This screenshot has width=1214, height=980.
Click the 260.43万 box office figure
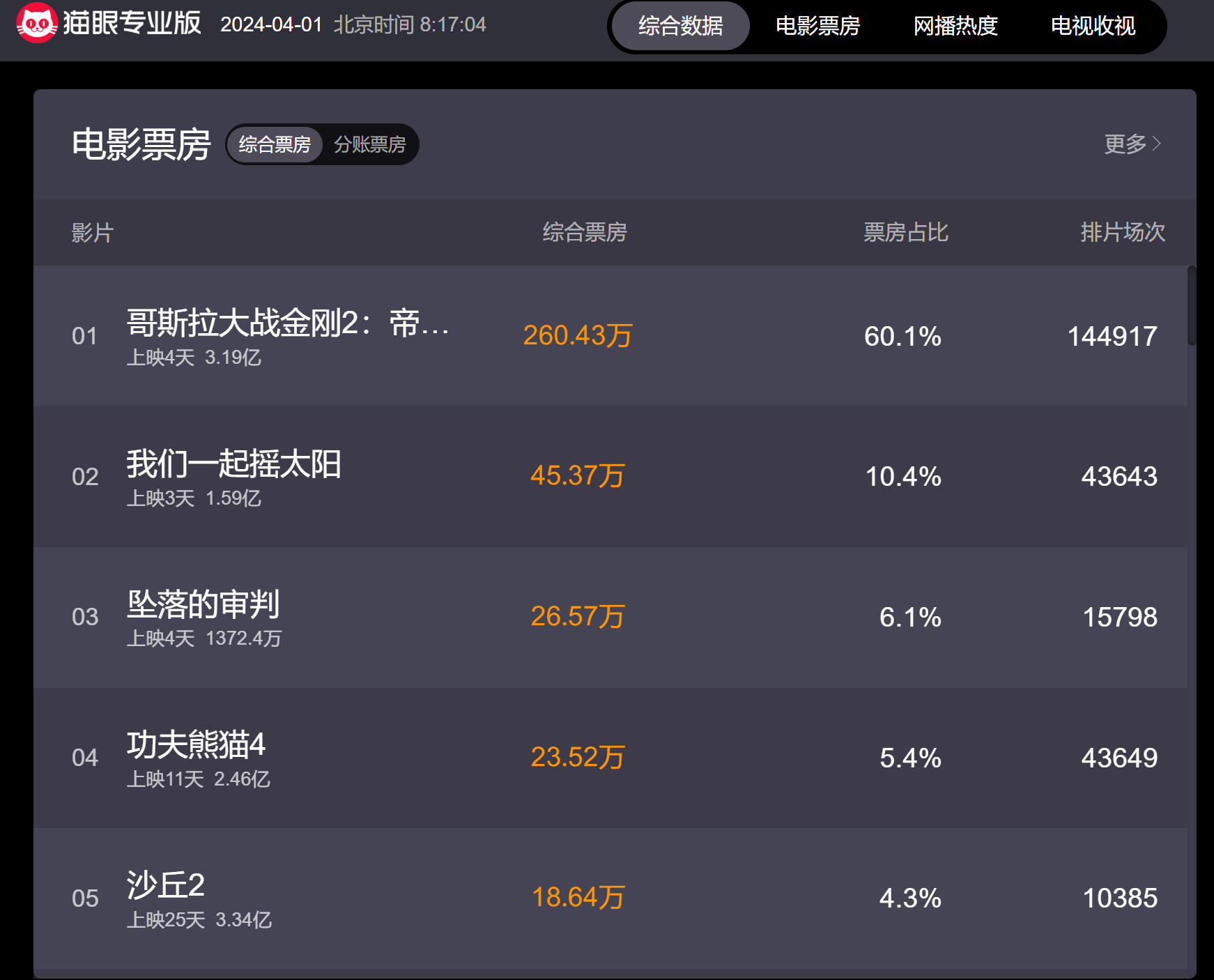pyautogui.click(x=578, y=336)
